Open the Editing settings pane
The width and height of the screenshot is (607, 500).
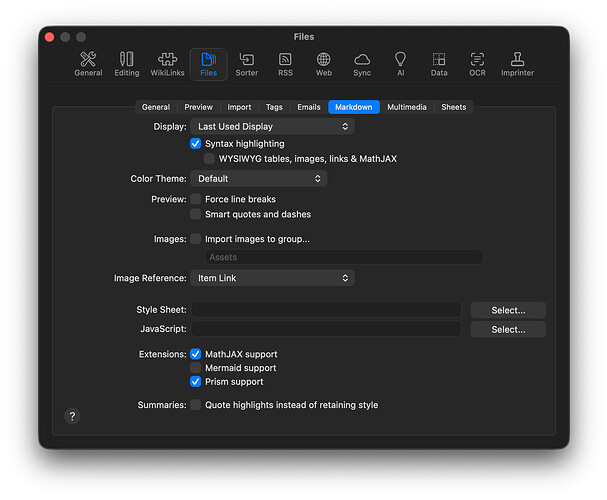coord(127,64)
